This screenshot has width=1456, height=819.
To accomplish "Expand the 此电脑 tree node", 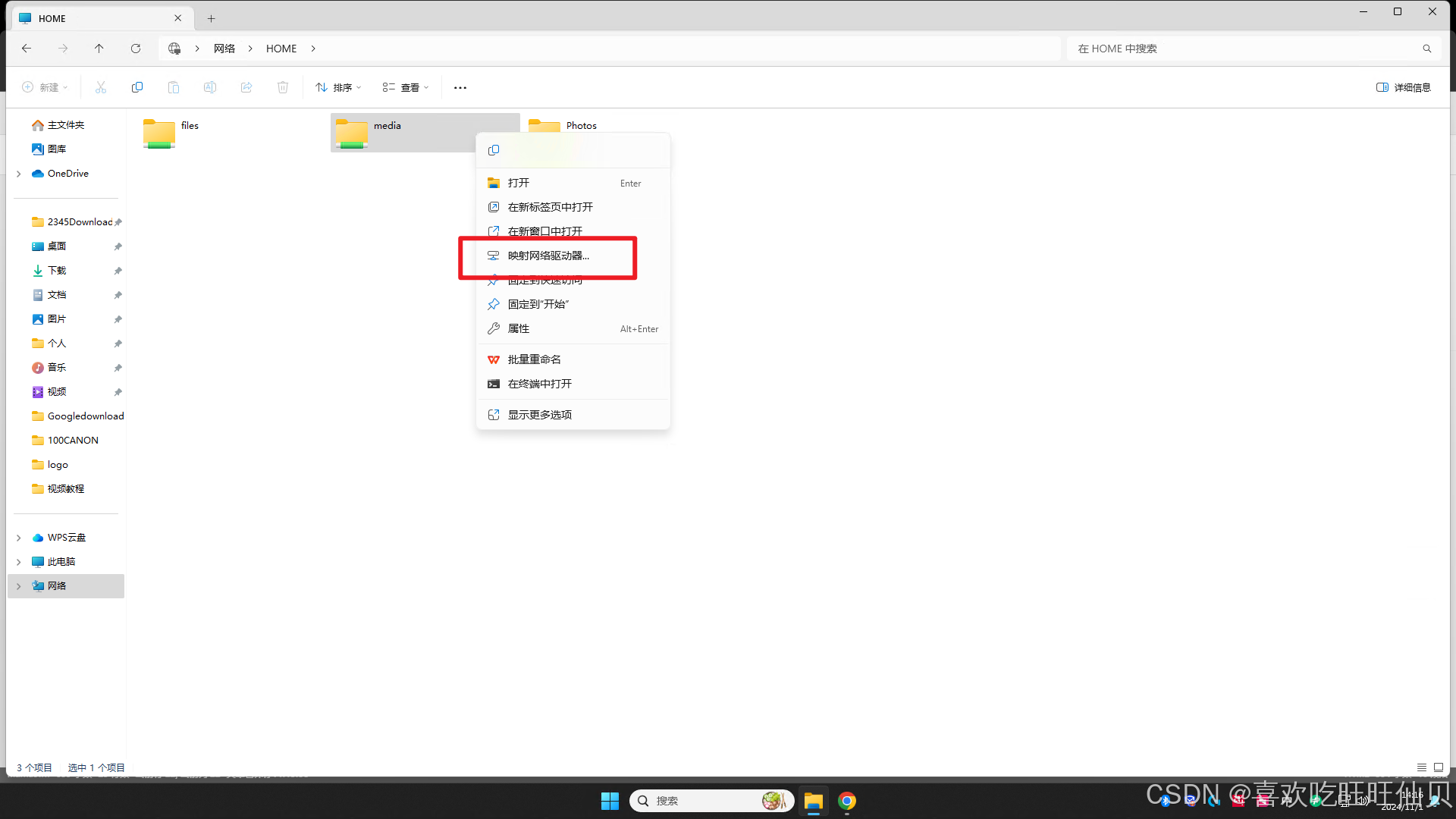I will [x=19, y=562].
